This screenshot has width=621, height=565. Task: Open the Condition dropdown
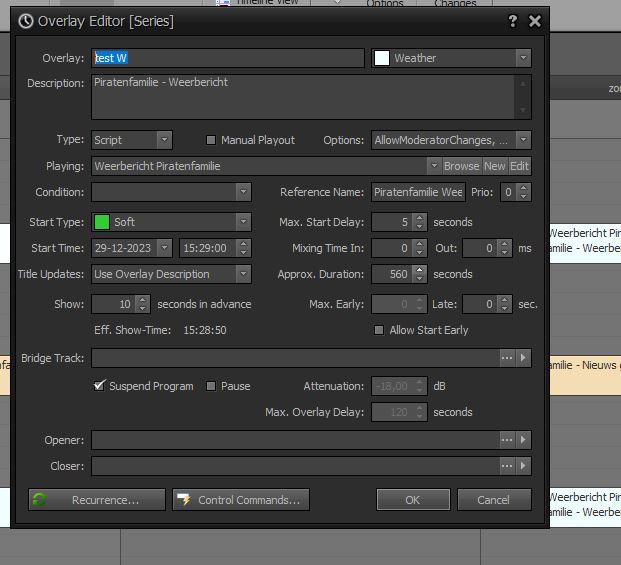click(x=243, y=192)
